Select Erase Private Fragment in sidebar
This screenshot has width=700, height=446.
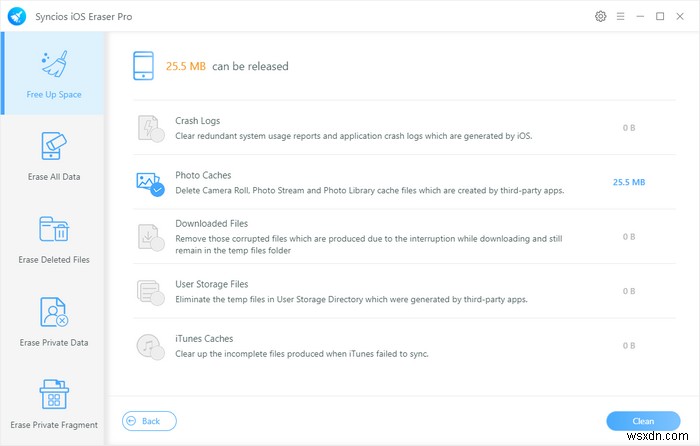[54, 405]
